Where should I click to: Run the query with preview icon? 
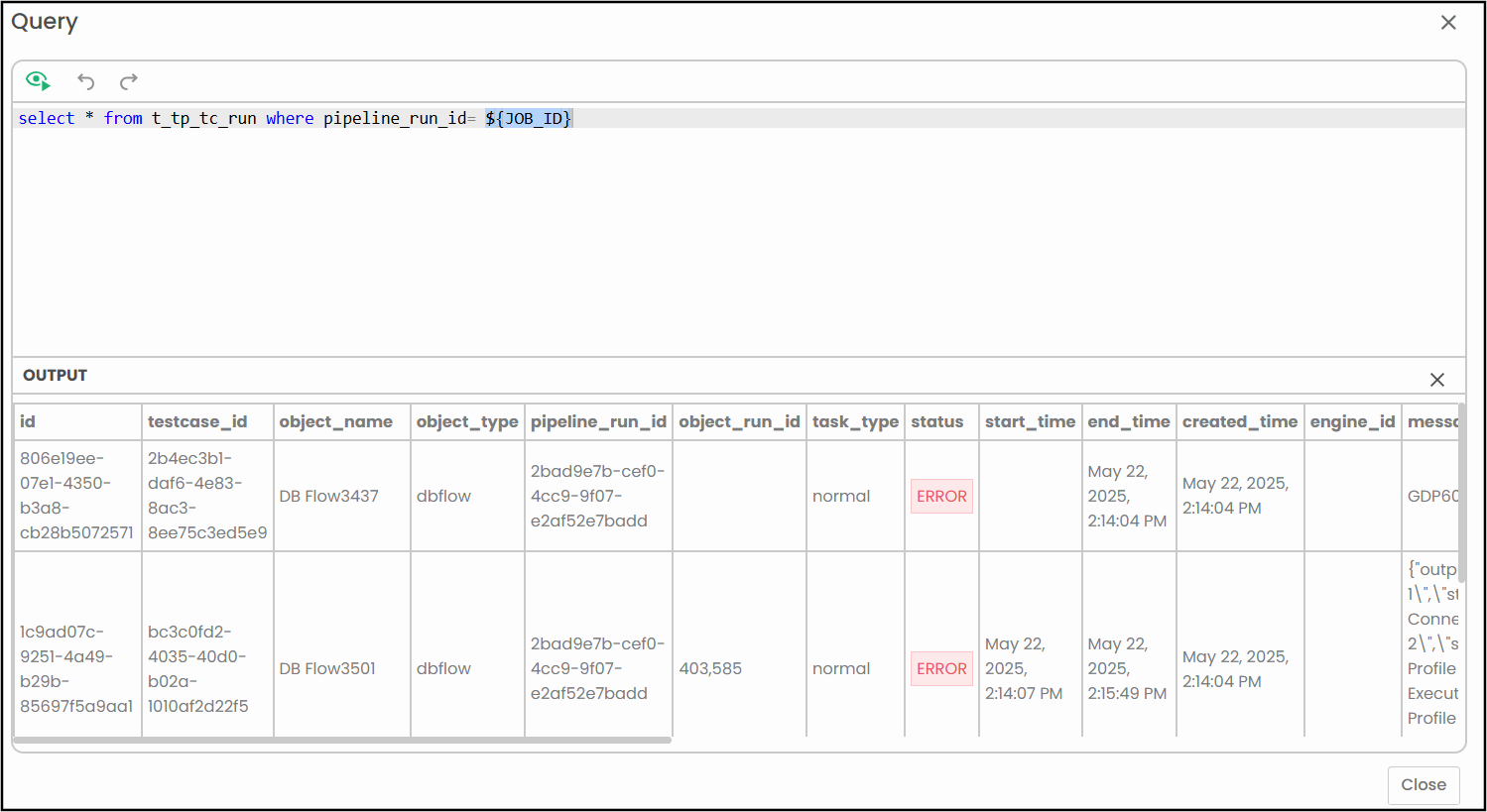tap(38, 81)
